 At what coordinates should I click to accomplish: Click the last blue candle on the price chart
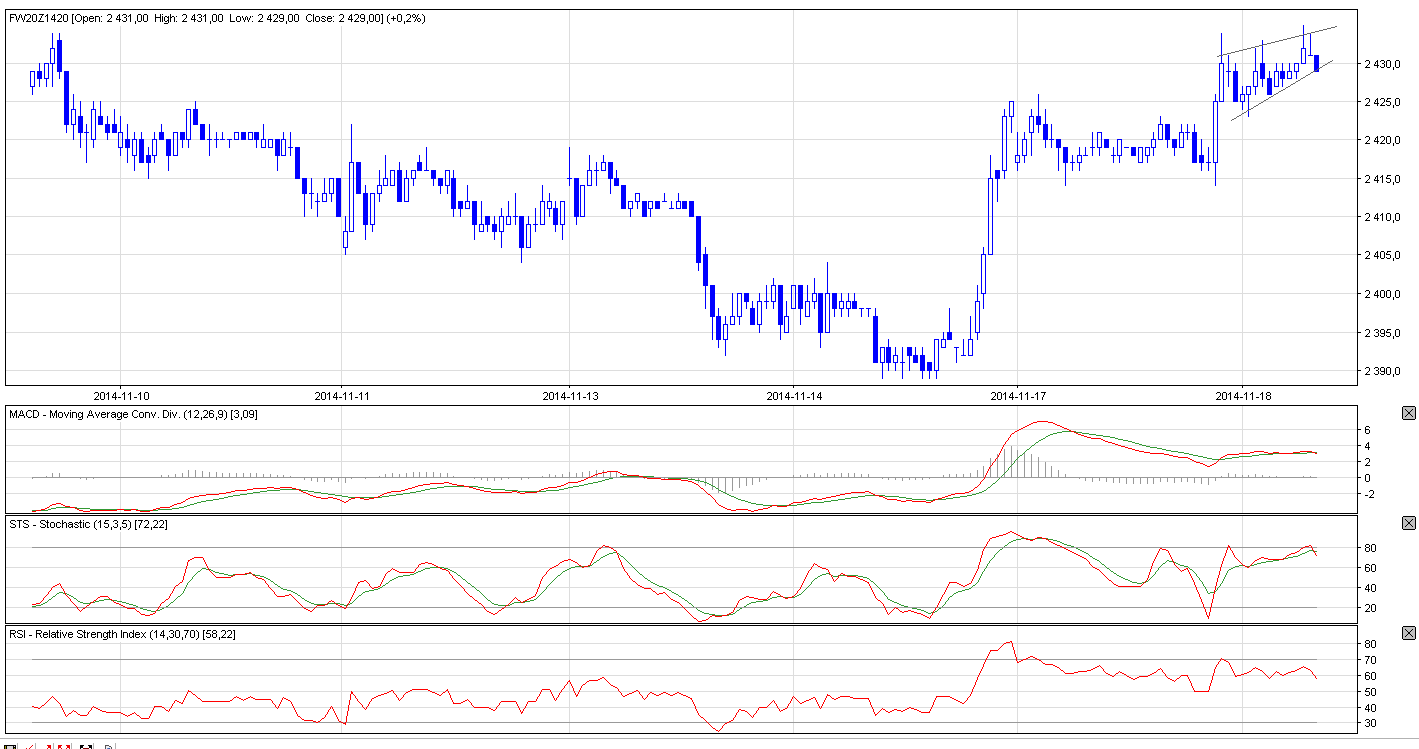point(1317,63)
